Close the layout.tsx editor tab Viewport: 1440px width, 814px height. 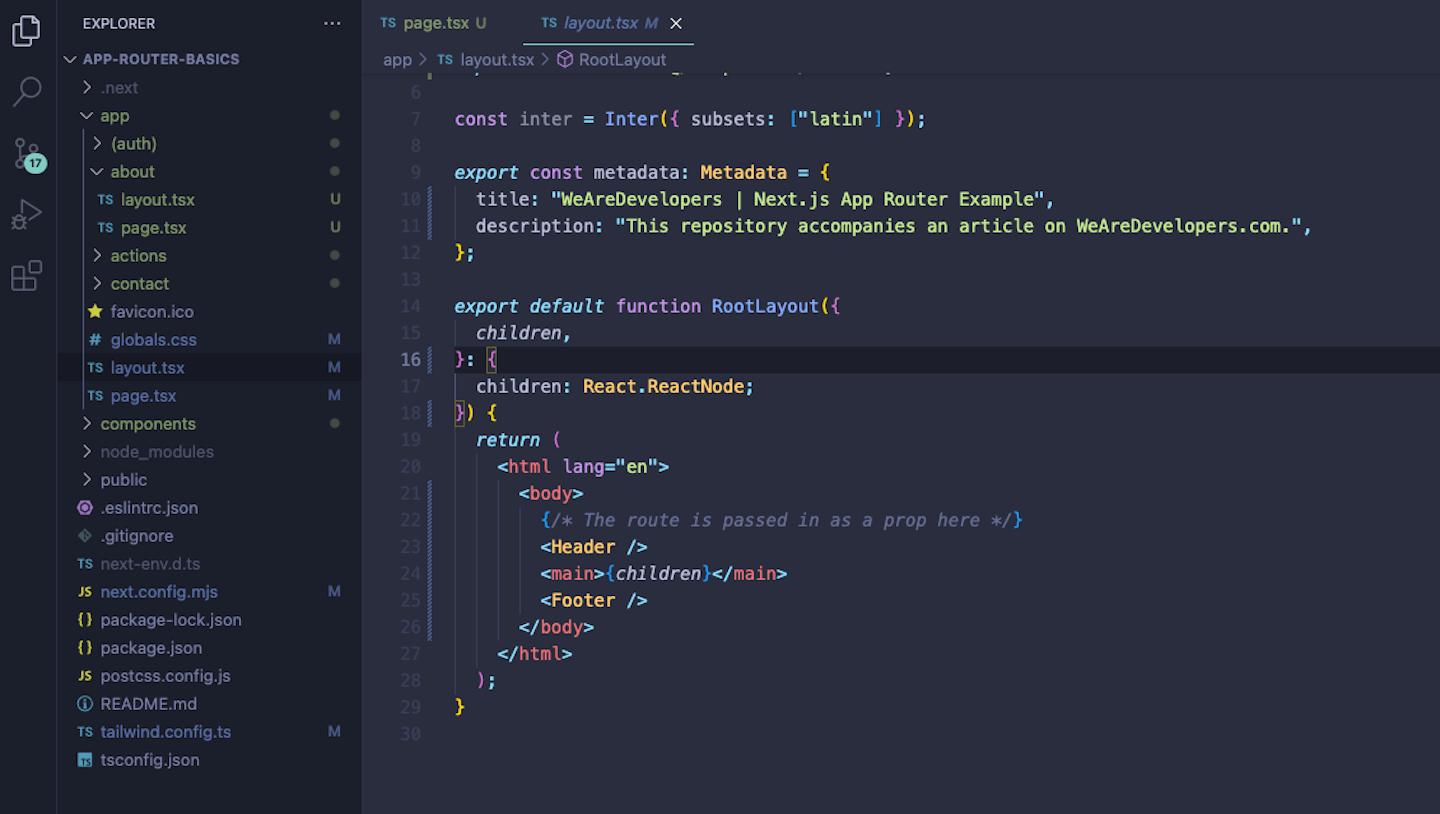coord(676,23)
